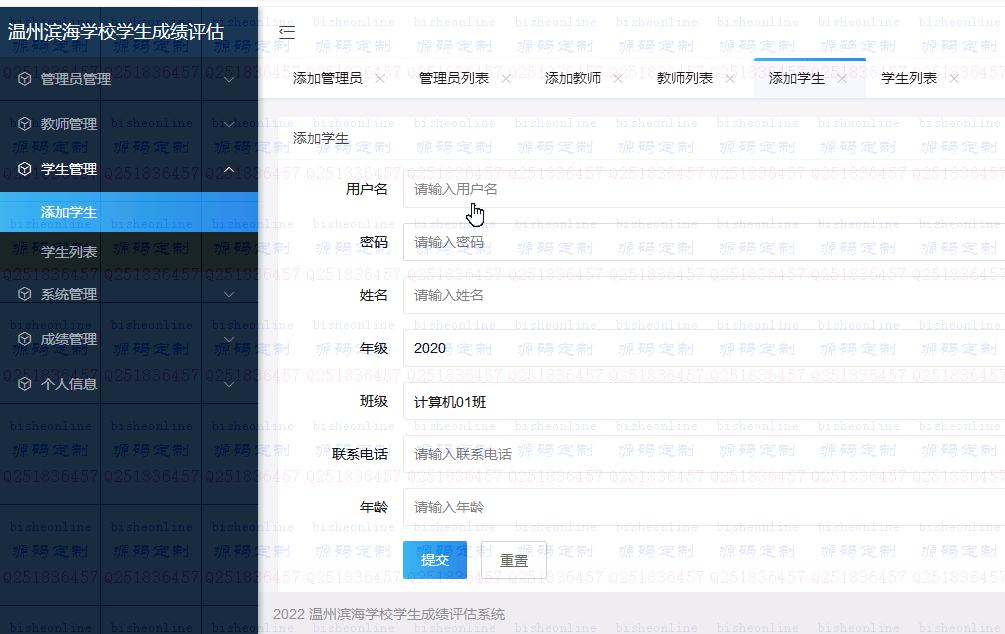Switch to the 学生列表 tab

click(909, 78)
